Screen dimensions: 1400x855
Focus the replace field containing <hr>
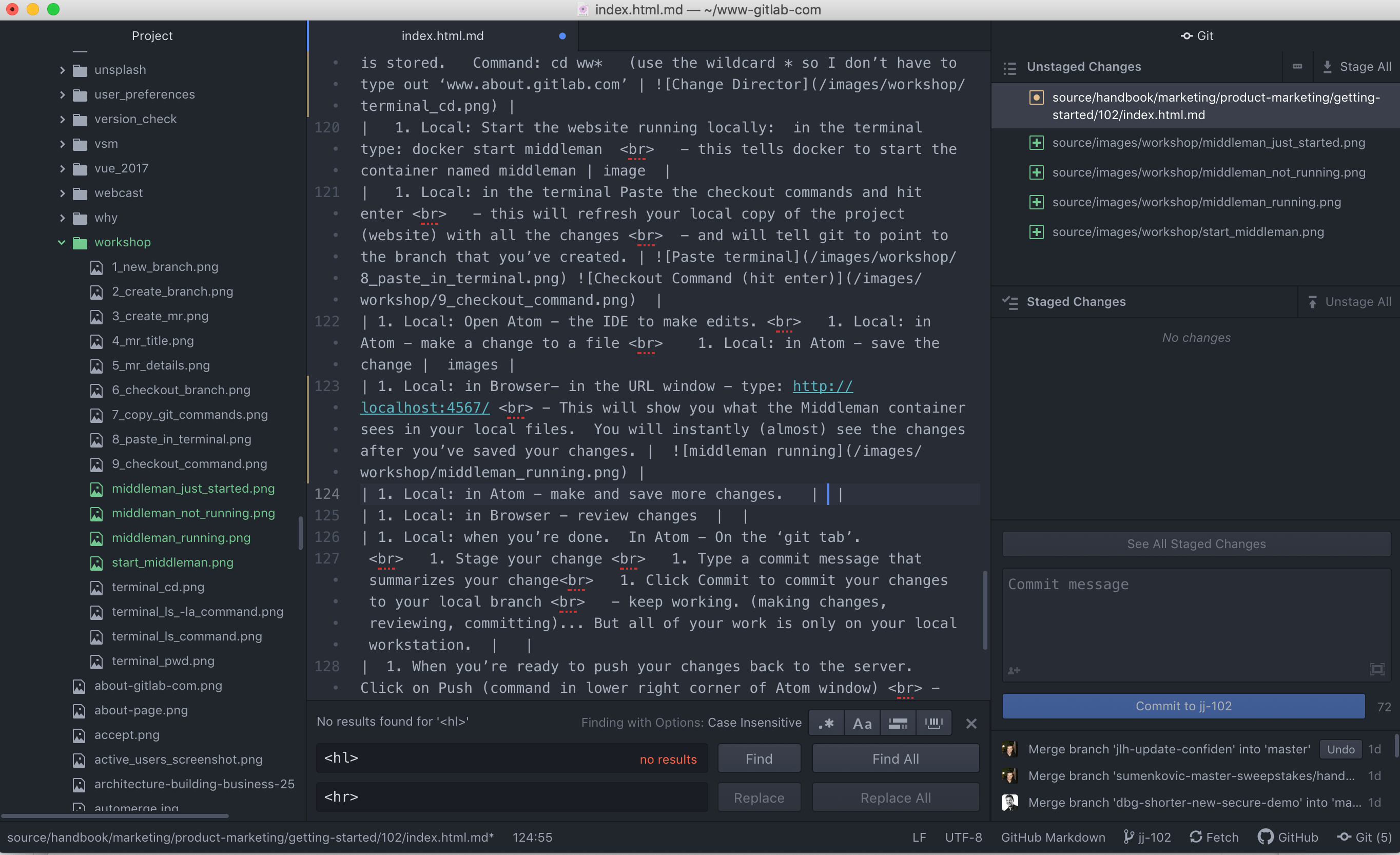[x=512, y=797]
